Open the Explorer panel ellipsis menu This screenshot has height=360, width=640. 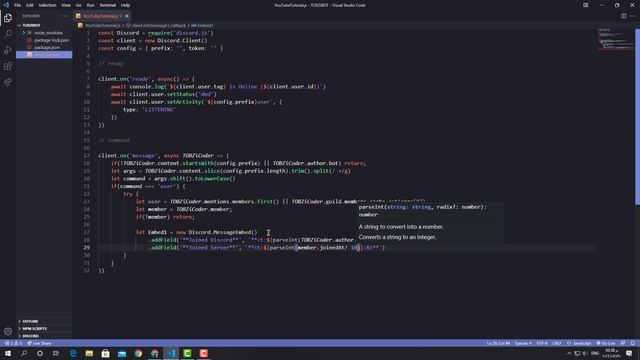point(64,16)
